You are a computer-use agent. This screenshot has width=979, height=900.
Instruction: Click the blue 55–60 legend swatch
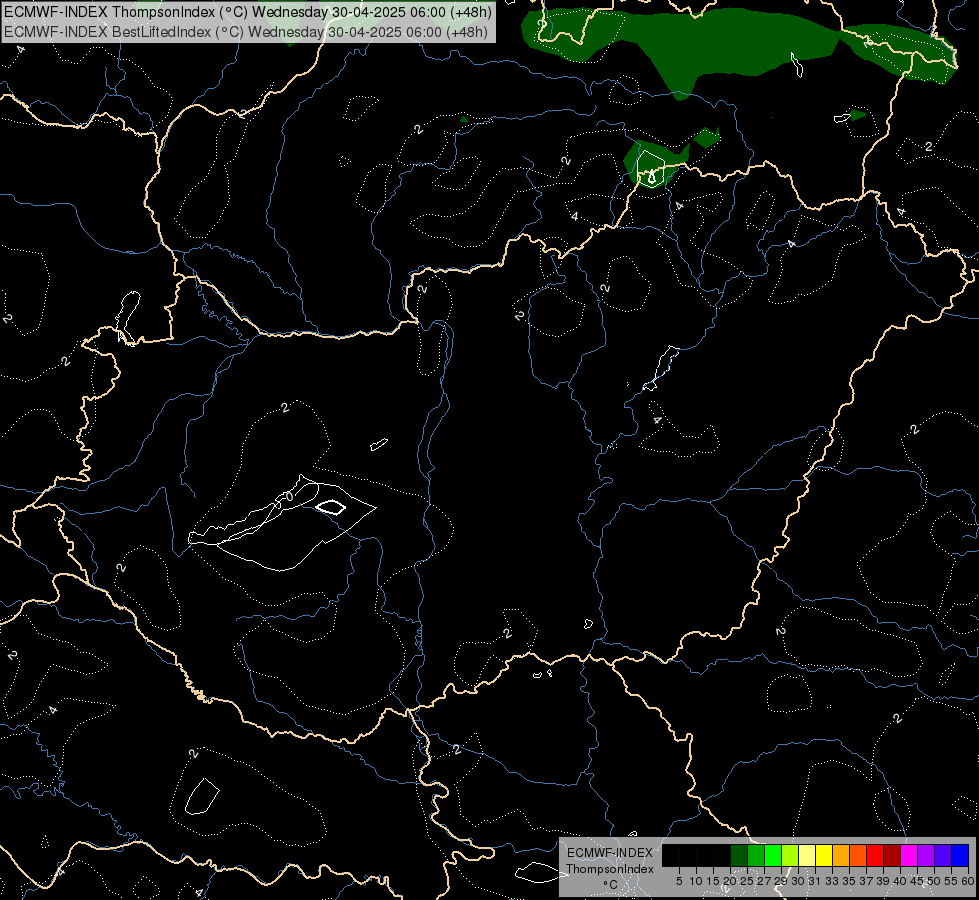(x=960, y=856)
